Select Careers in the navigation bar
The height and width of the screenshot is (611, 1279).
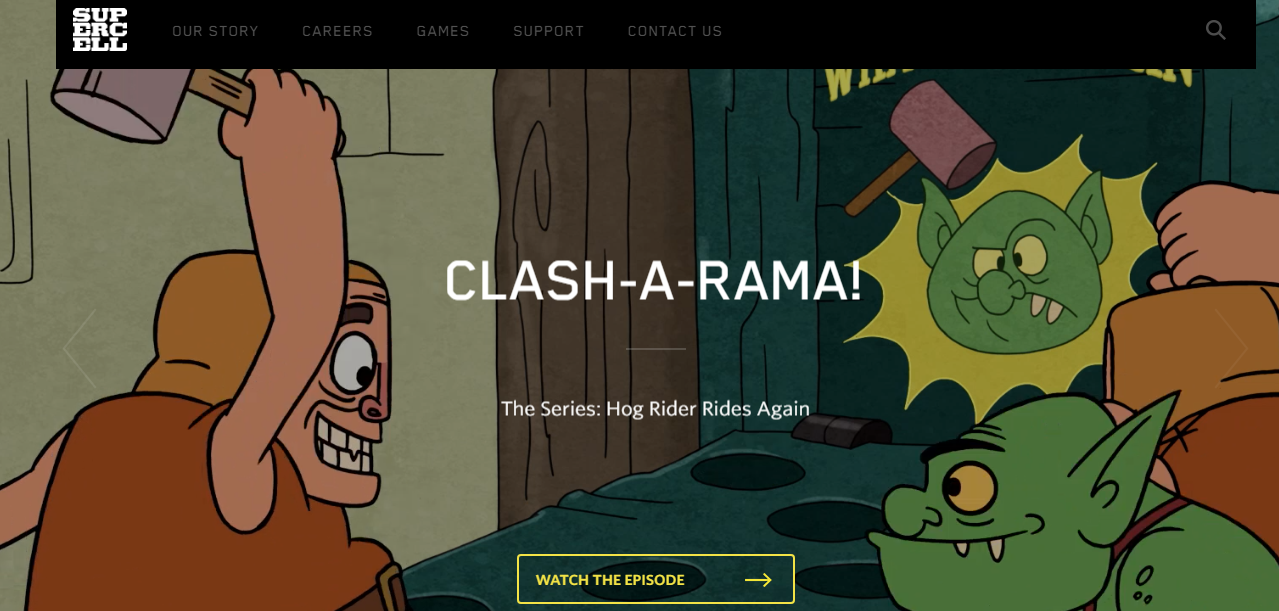pyautogui.click(x=337, y=31)
